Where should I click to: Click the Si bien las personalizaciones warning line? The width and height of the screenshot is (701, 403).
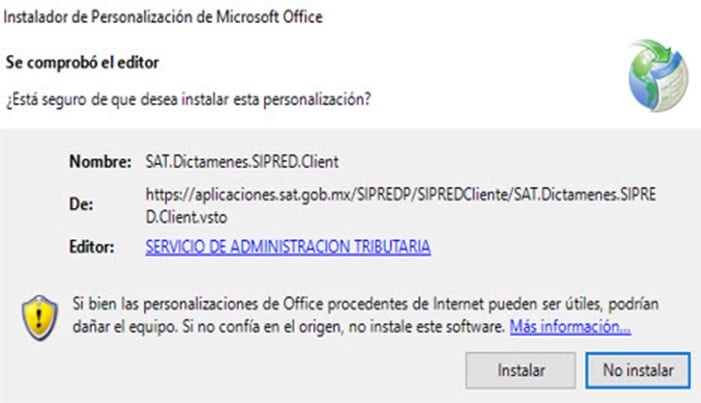(x=366, y=304)
